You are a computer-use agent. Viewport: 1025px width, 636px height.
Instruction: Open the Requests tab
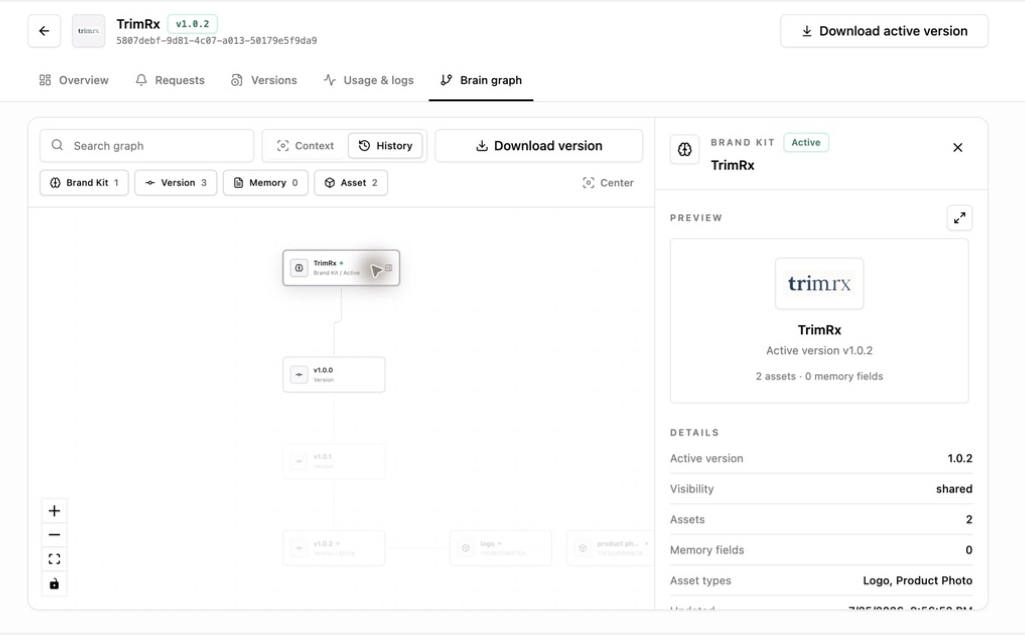tap(170, 80)
